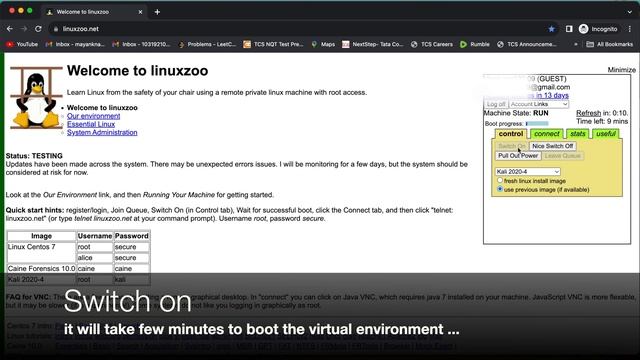Image resolution: width=640 pixels, height=360 pixels.
Task: Click the 'Username' column header
Action: pyautogui.click(x=95, y=236)
